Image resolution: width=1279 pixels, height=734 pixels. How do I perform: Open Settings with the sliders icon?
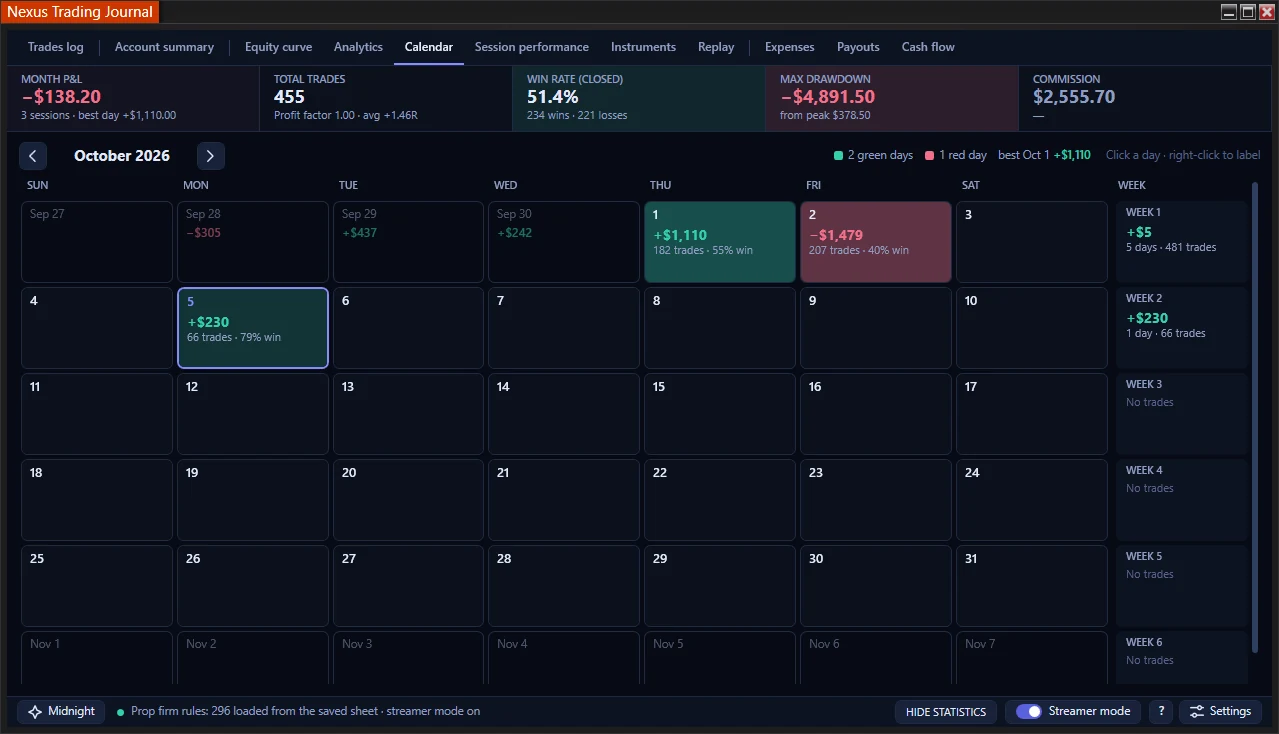[1220, 711]
